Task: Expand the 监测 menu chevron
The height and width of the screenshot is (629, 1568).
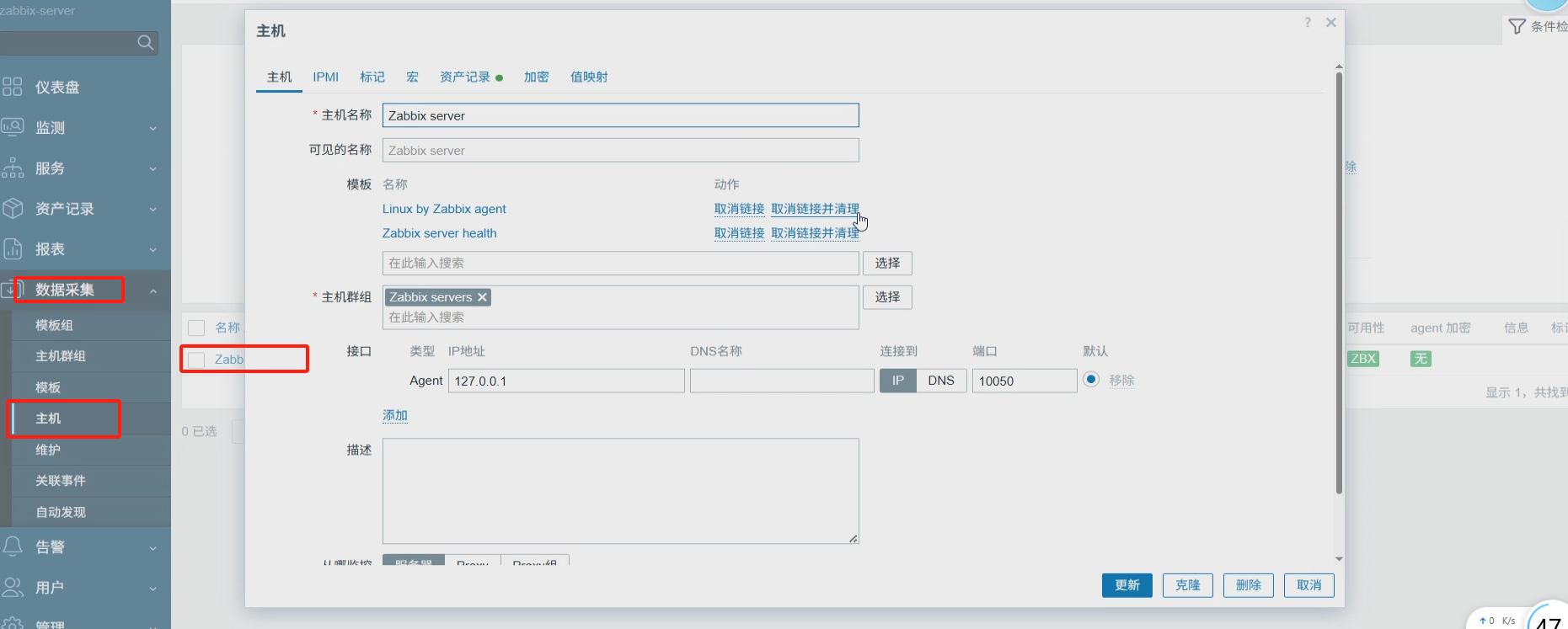Action: (x=153, y=128)
